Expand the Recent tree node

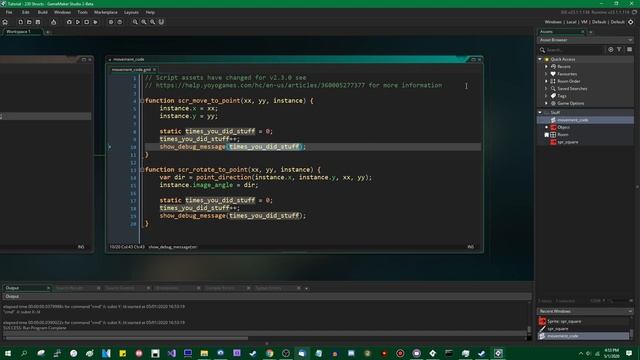tap(546, 67)
